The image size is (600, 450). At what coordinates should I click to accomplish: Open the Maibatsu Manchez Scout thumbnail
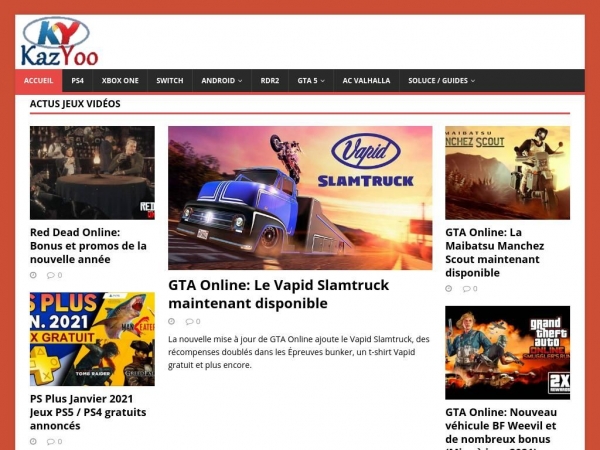tap(507, 173)
